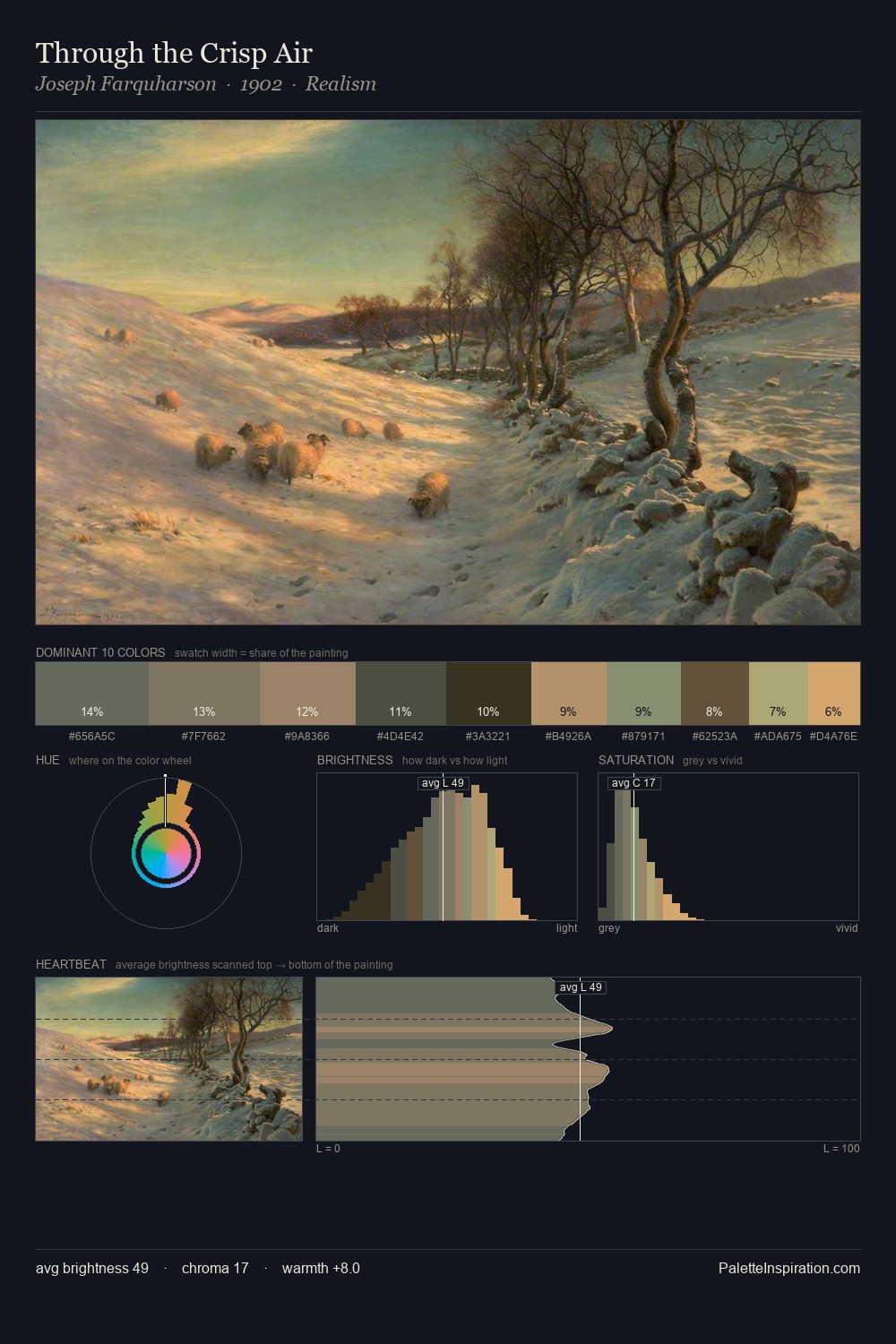Click the artist name Joseph Farquharson
The height and width of the screenshot is (1344, 896).
pos(126,84)
